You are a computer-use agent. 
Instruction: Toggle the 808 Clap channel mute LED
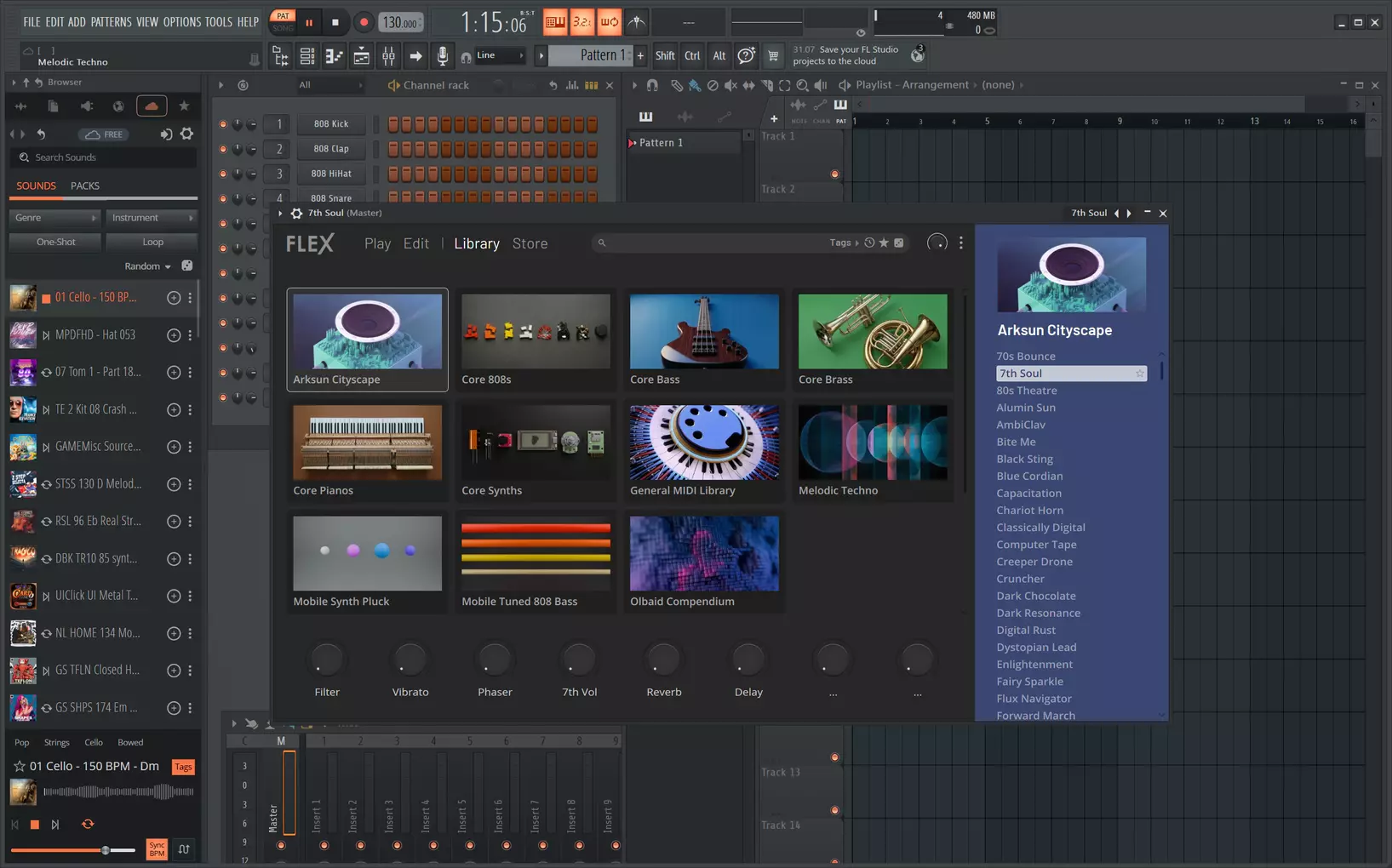223,149
